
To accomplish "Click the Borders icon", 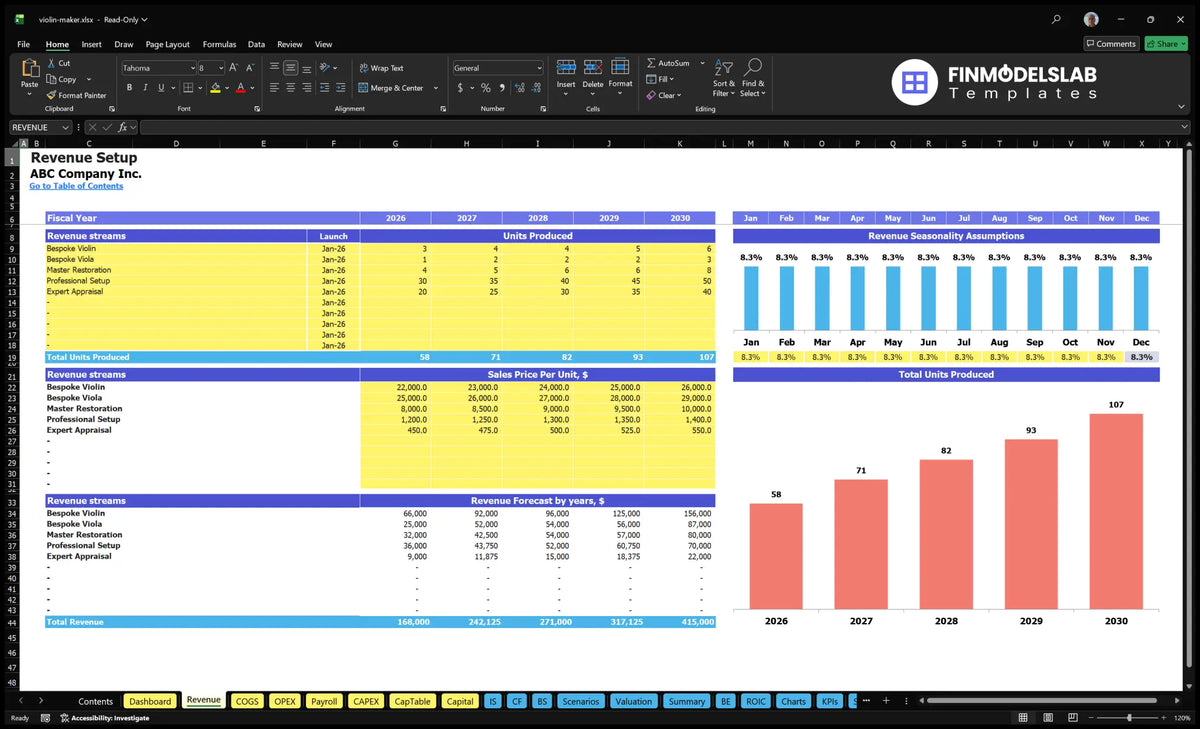I will coord(189,88).
